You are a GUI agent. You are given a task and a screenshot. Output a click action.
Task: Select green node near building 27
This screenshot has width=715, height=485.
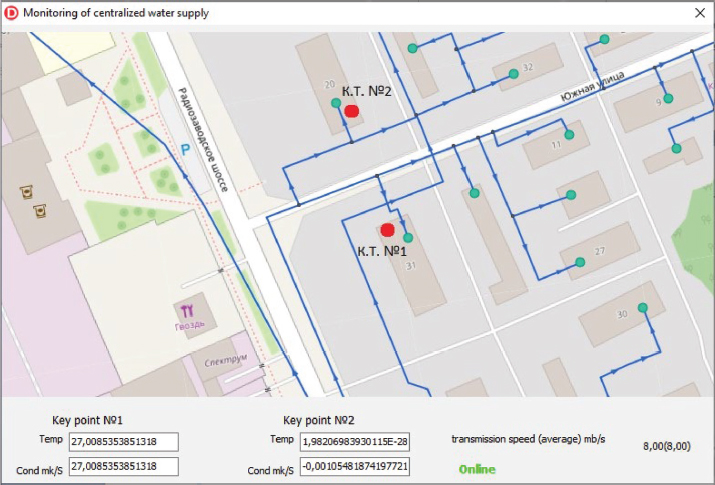pos(580,262)
